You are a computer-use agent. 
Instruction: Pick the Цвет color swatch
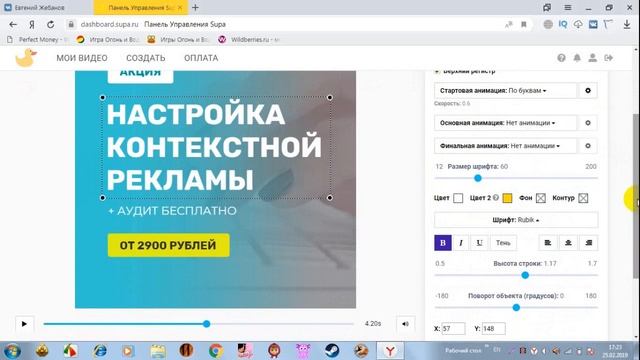pos(458,198)
